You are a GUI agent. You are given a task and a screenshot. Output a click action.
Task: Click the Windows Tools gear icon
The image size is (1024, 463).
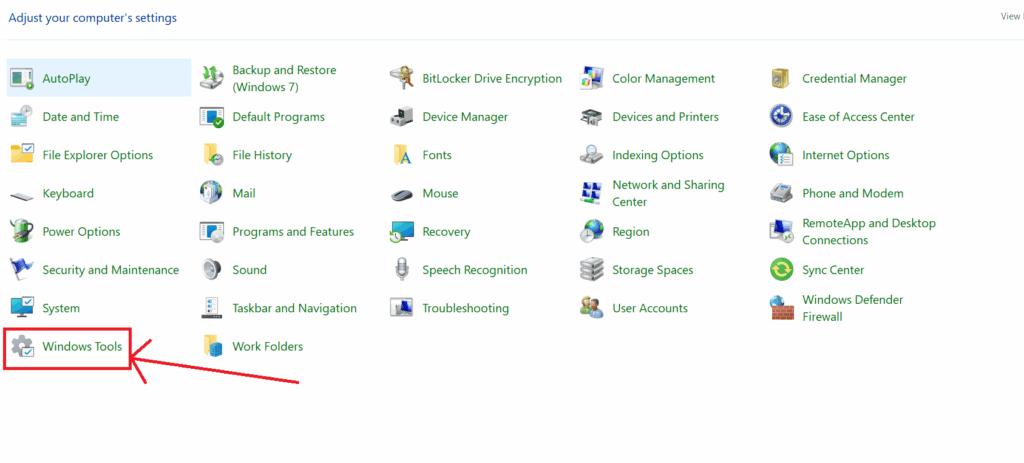22,347
